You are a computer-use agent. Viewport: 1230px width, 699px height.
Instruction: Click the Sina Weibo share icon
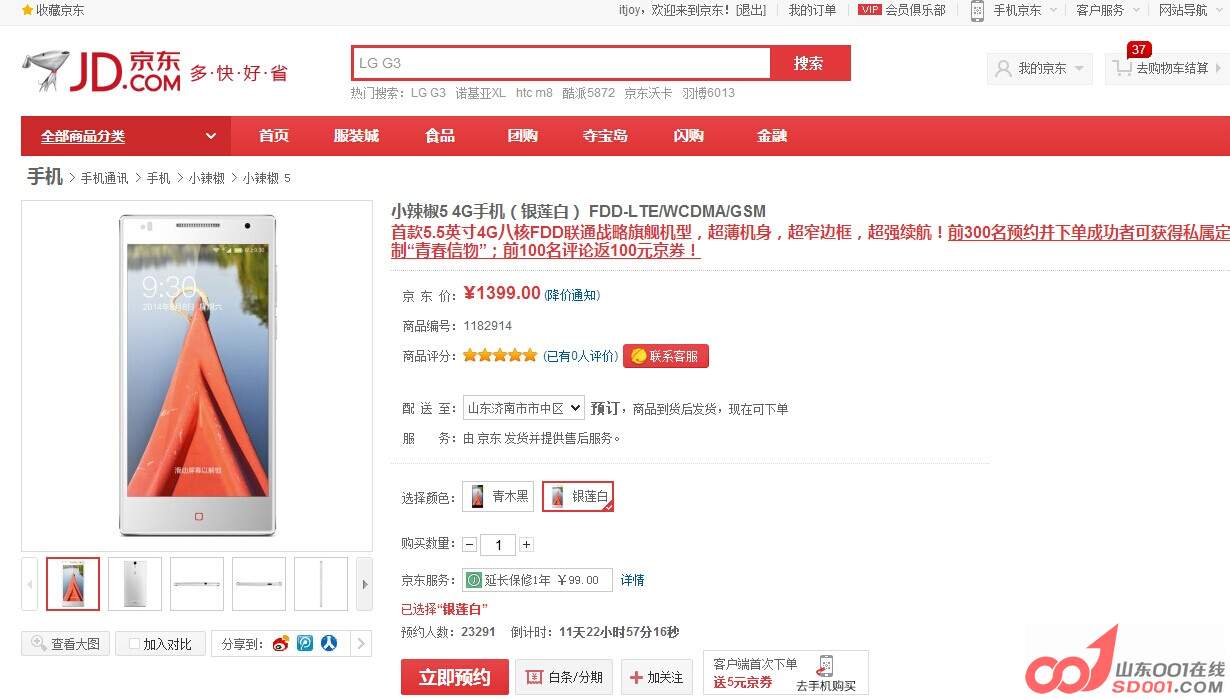[x=280, y=644]
